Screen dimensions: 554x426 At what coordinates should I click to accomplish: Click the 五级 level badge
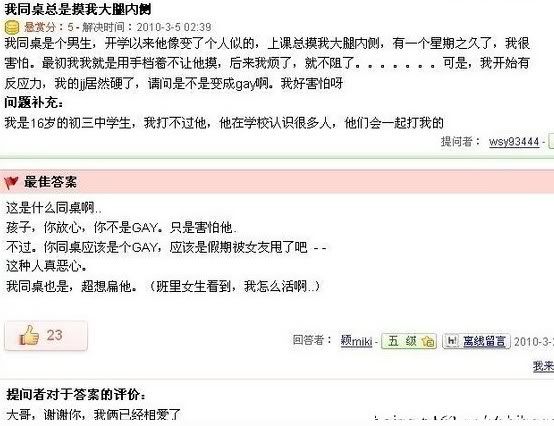click(409, 341)
